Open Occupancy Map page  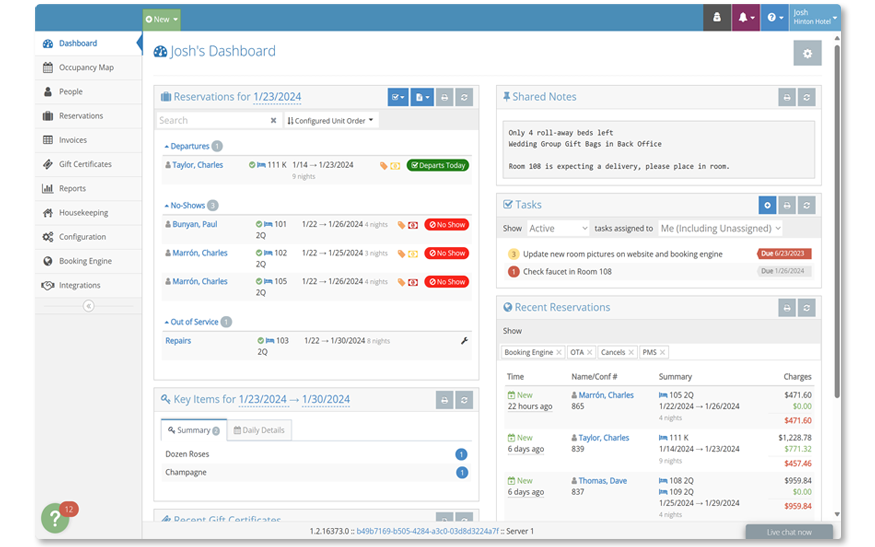pyautogui.click(x=88, y=68)
